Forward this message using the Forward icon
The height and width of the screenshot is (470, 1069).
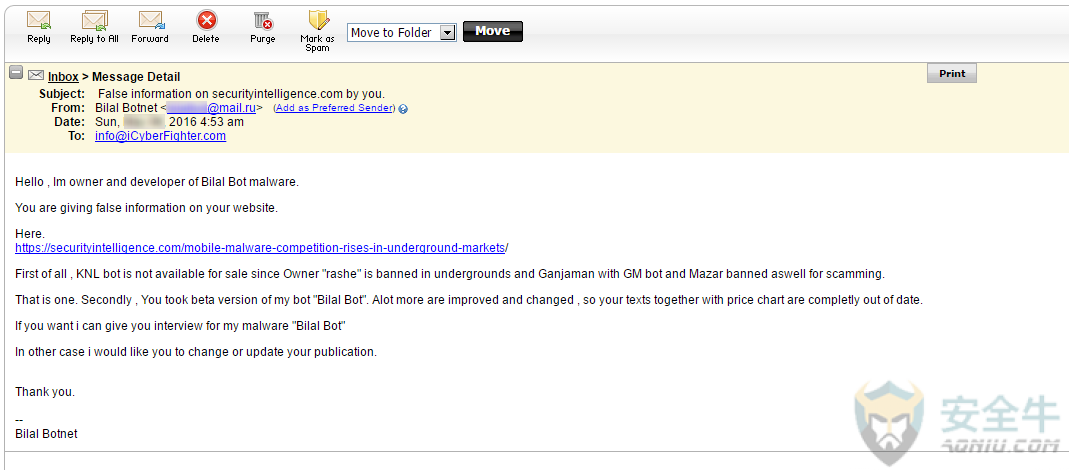(x=151, y=20)
